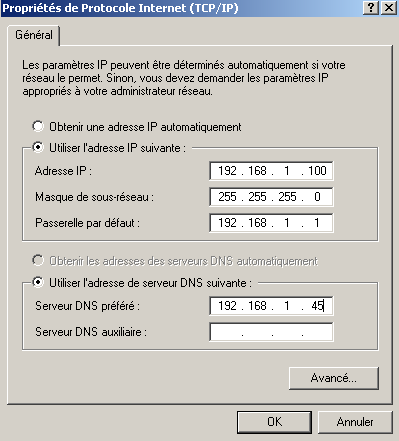
Task: Click the last octet 45 of preferred DNS
Action: 317,306
